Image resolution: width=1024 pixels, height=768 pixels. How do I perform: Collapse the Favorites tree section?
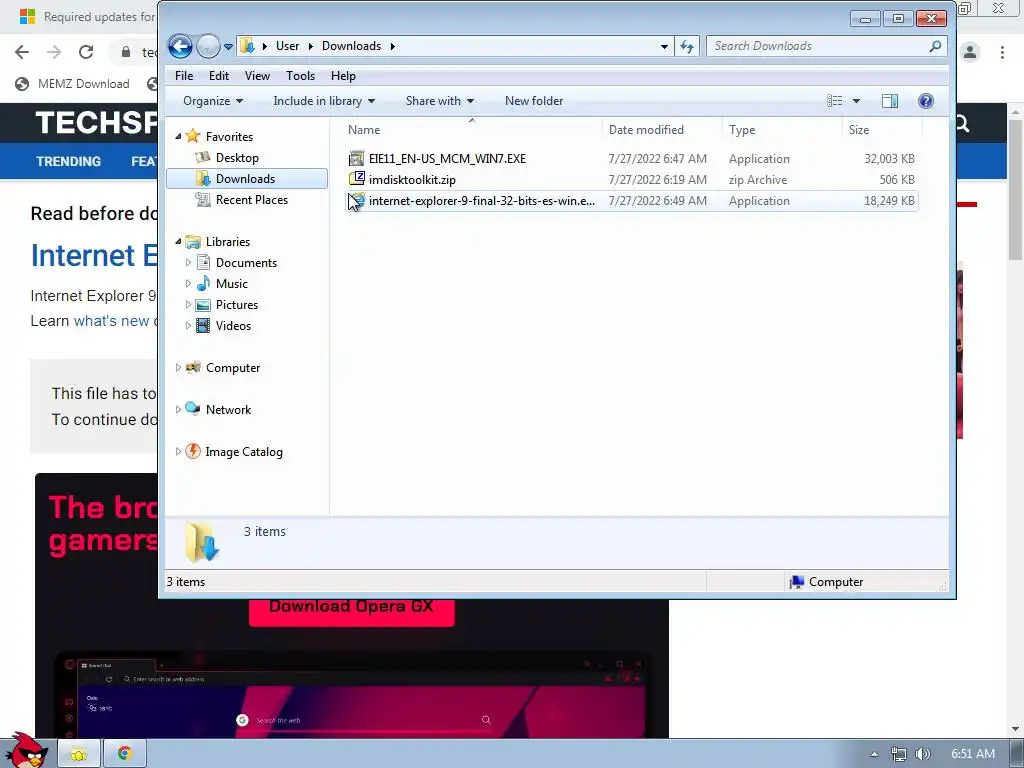(178, 136)
